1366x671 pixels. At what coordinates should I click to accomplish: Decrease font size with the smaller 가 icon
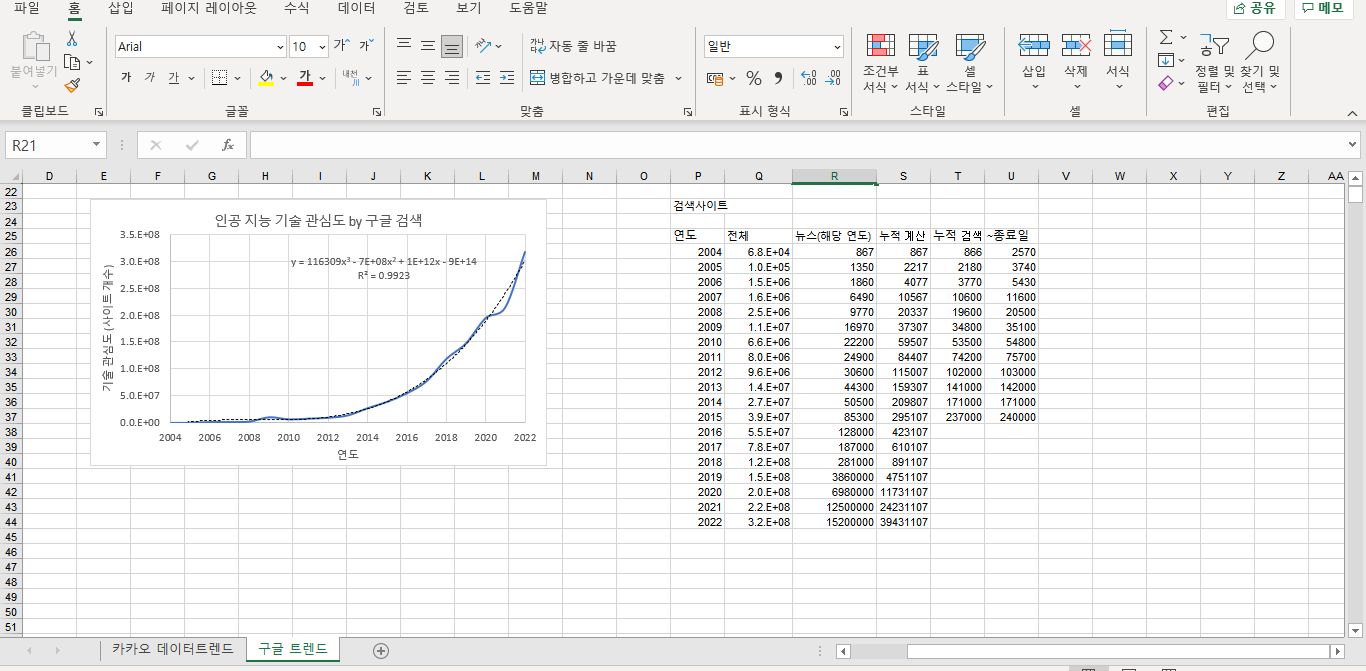tap(366, 46)
